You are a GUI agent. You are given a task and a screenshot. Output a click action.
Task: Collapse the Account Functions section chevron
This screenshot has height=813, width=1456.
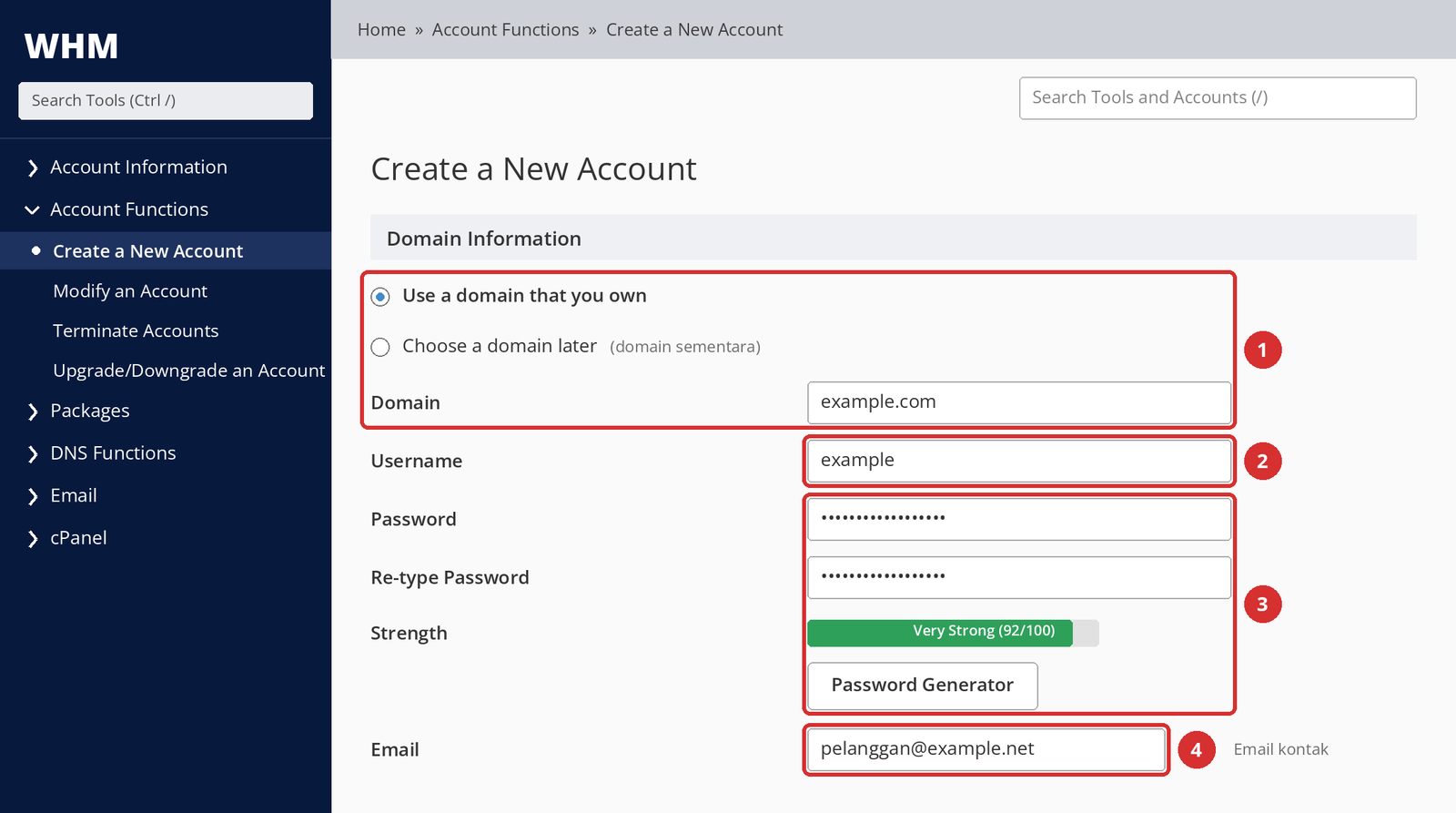coord(33,210)
